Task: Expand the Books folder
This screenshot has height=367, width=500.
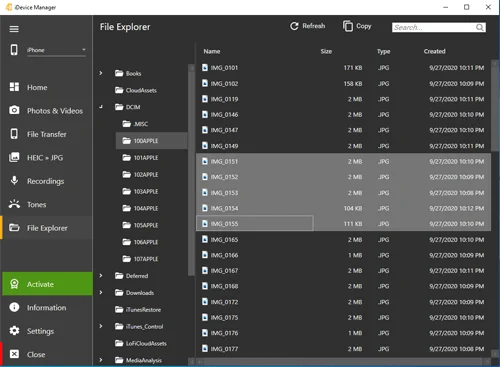Action: tap(101, 73)
